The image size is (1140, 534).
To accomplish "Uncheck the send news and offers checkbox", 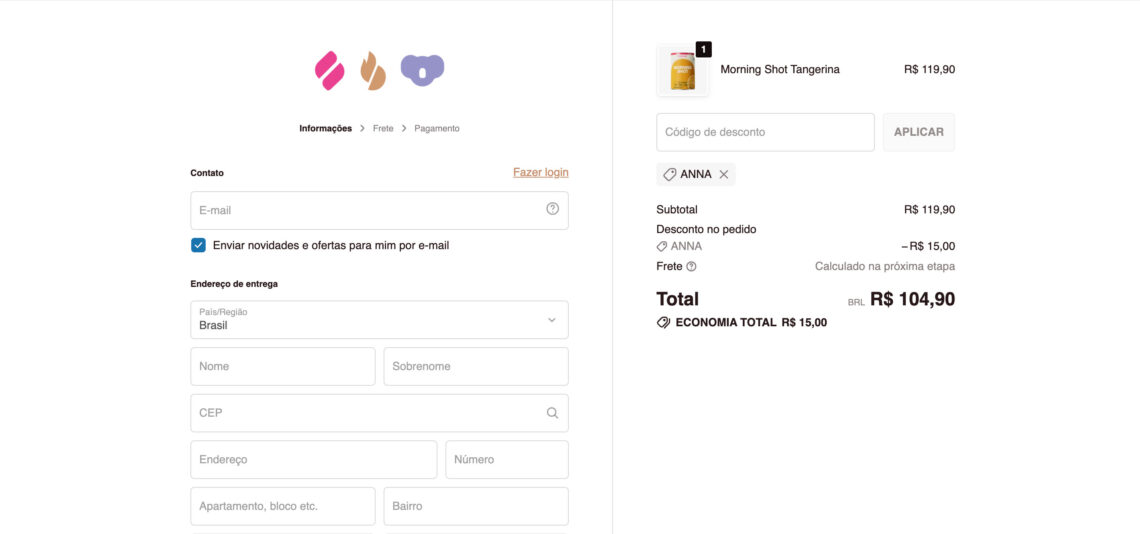I will [198, 245].
